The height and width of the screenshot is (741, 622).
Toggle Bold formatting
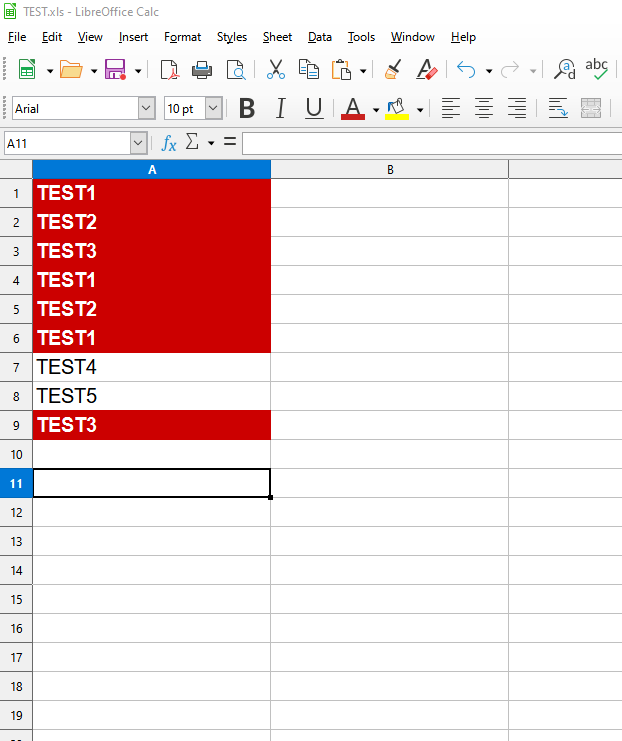pos(247,108)
